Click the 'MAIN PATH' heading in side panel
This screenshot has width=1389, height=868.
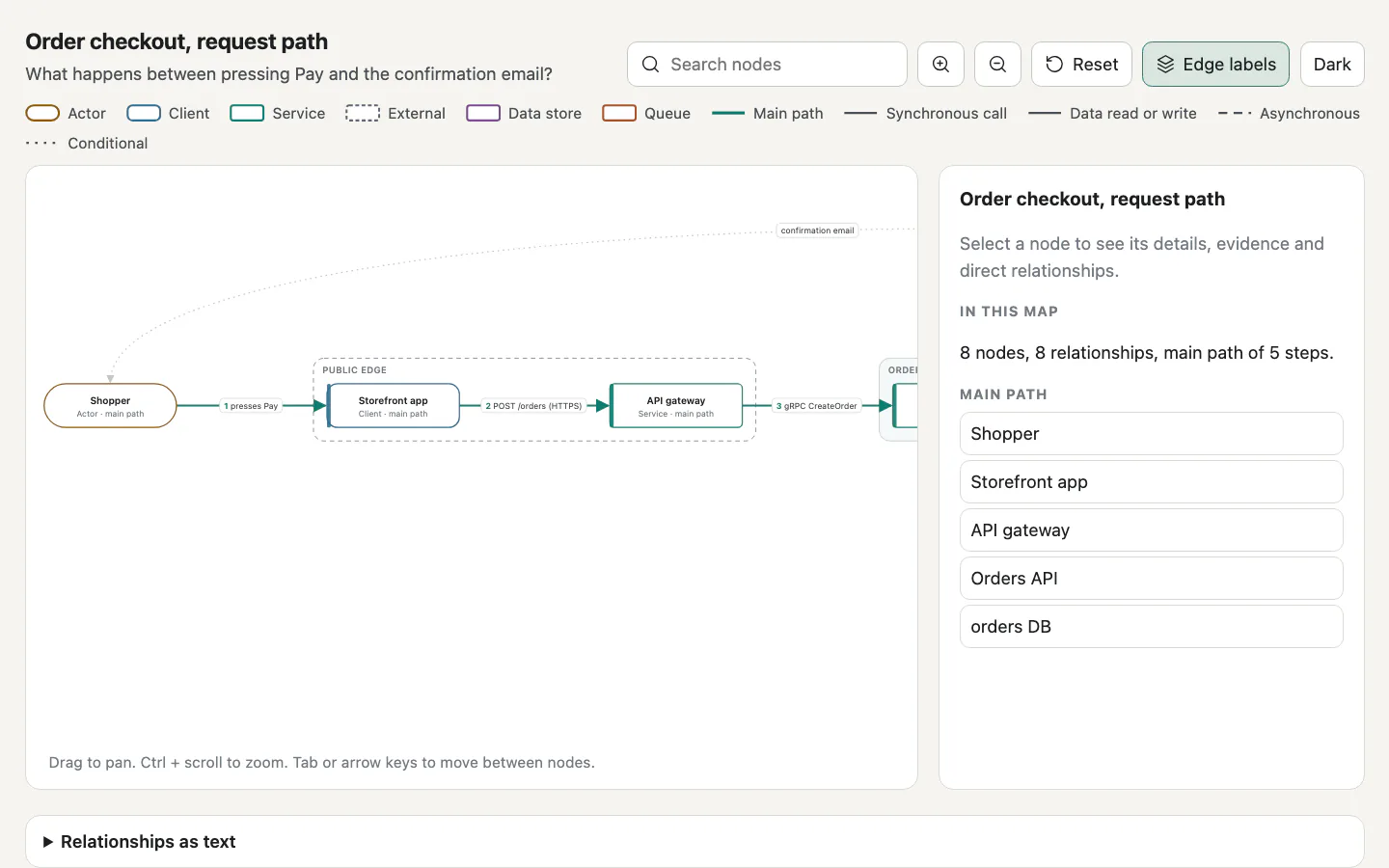point(1003,394)
